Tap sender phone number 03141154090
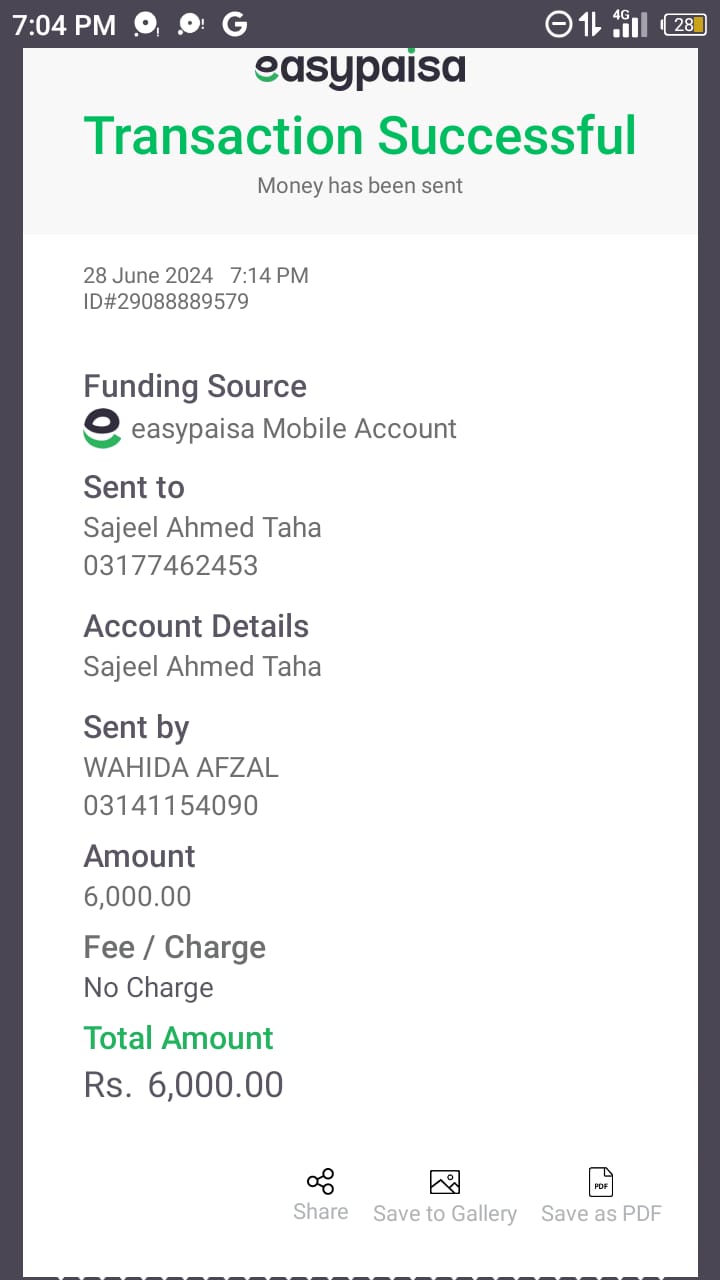This screenshot has height=1280, width=720. (x=171, y=805)
